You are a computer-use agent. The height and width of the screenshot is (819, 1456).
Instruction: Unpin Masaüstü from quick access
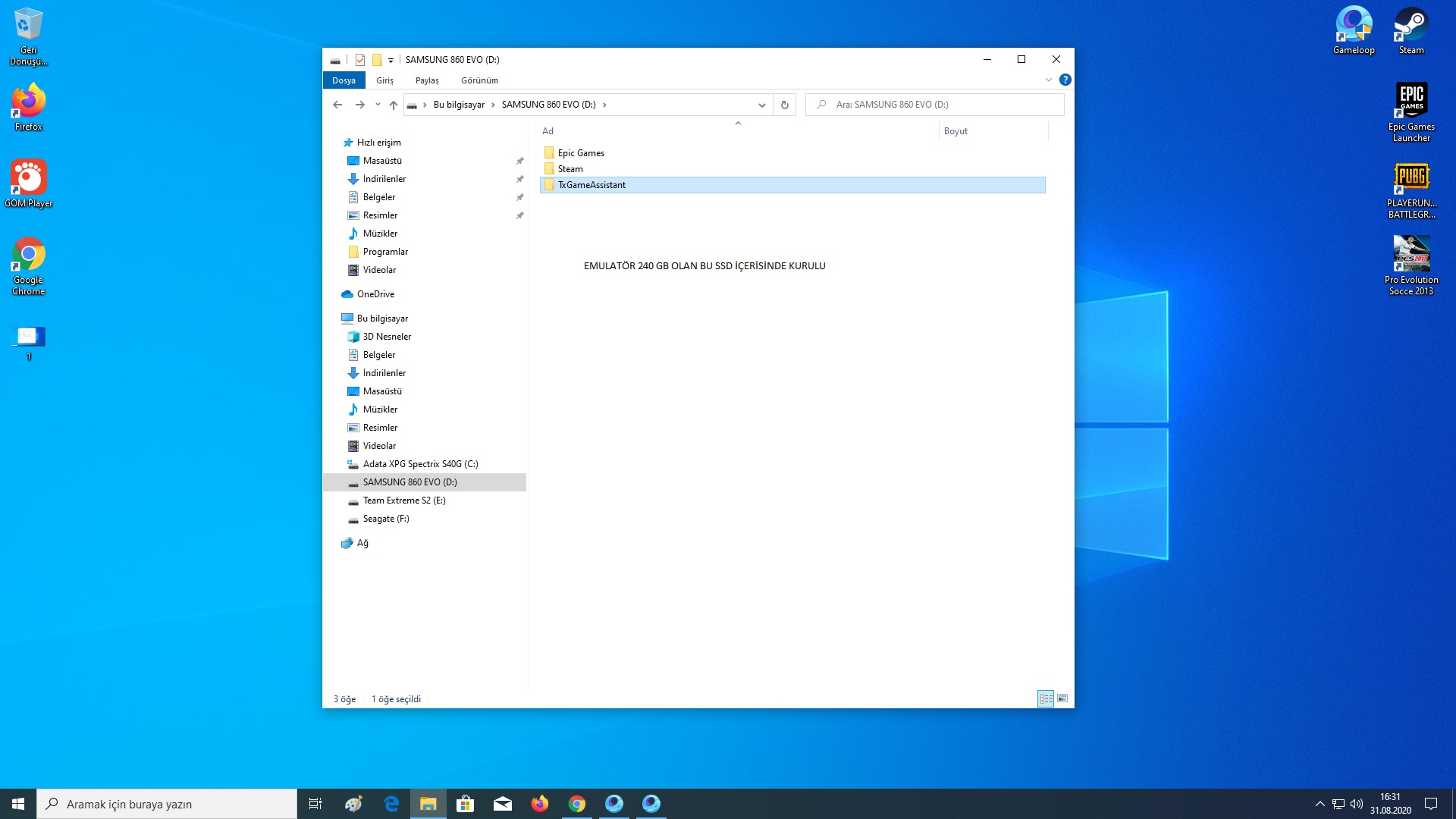(x=520, y=161)
